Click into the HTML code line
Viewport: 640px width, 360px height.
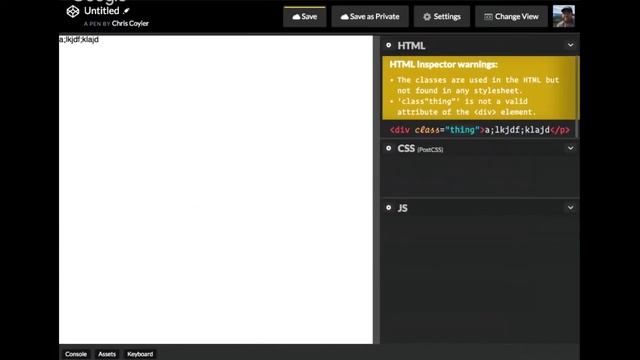pos(480,130)
